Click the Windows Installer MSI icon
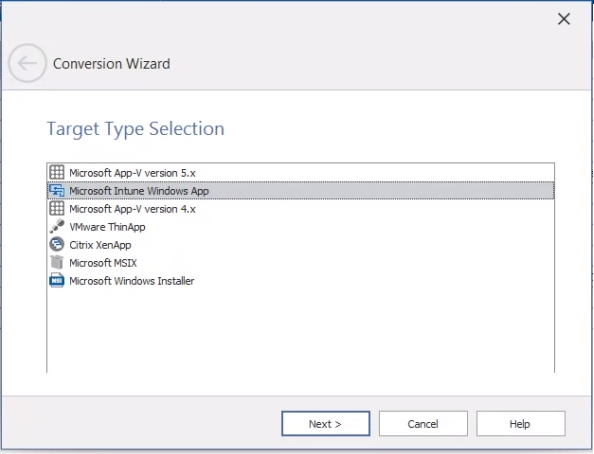The image size is (594, 454). pos(57,280)
